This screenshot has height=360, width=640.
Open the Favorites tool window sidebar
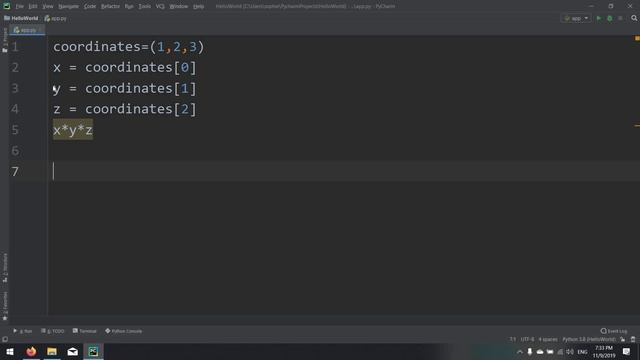5,306
